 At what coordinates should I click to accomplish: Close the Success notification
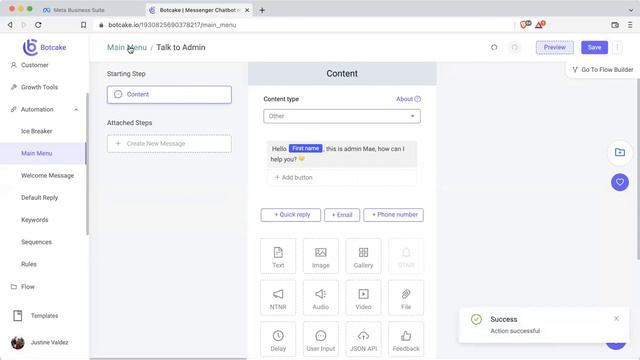pyautogui.click(x=616, y=318)
